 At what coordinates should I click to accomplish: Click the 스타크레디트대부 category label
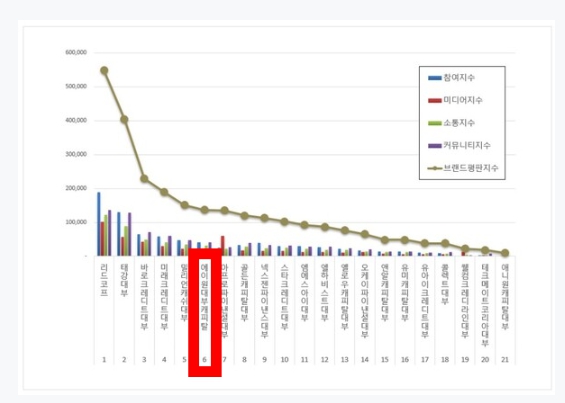click(285, 297)
